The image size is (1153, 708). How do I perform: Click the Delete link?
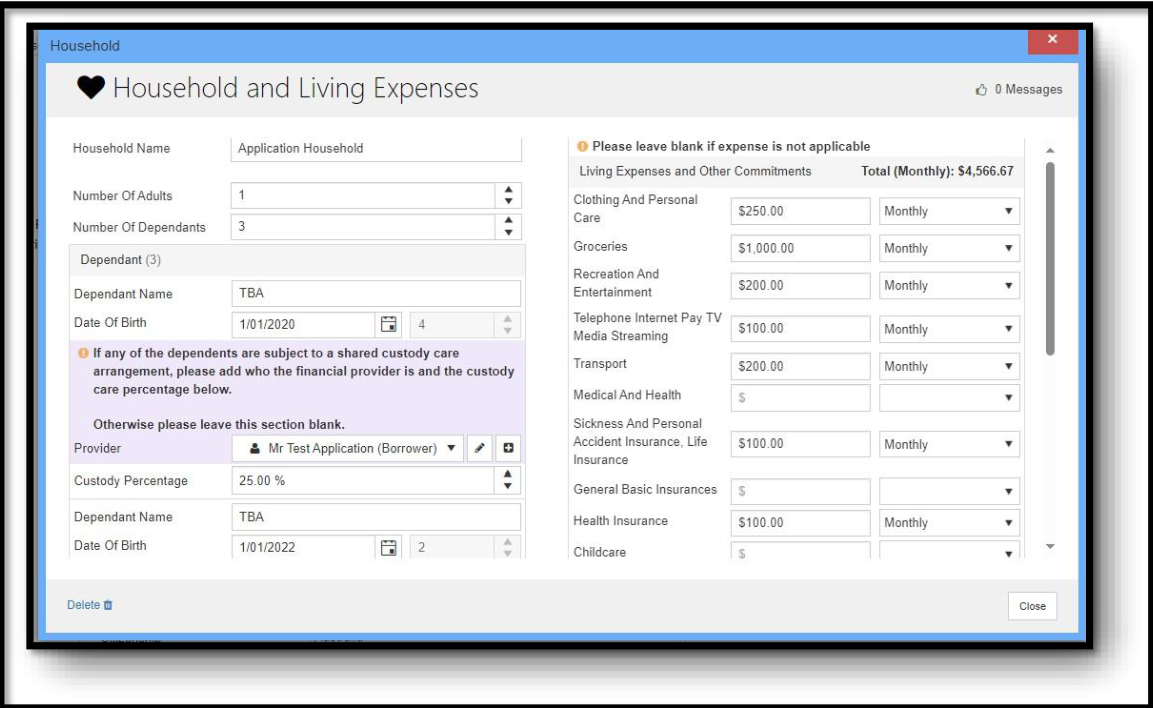(84, 605)
